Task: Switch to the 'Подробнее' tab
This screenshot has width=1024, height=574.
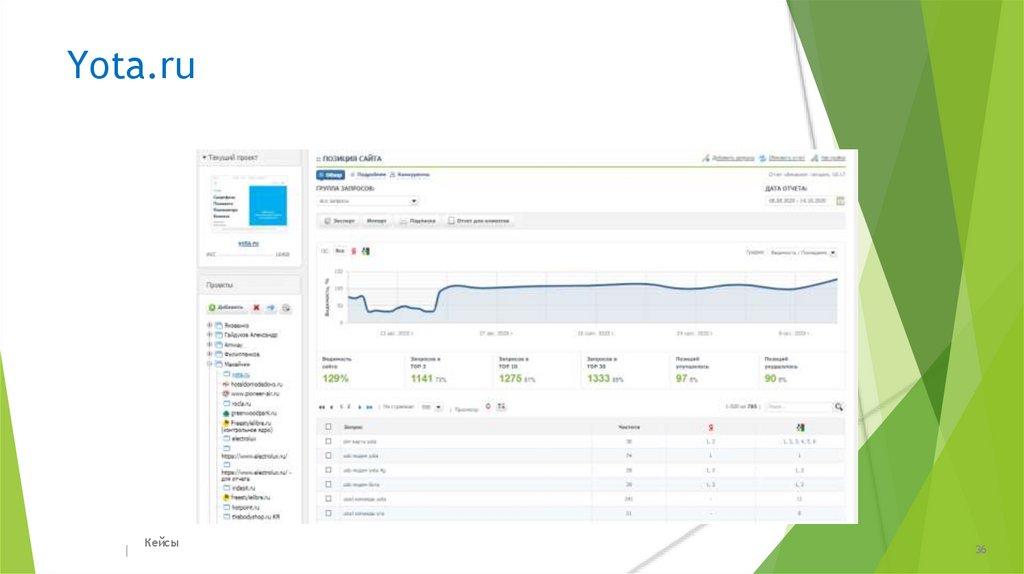Action: pyautogui.click(x=368, y=175)
